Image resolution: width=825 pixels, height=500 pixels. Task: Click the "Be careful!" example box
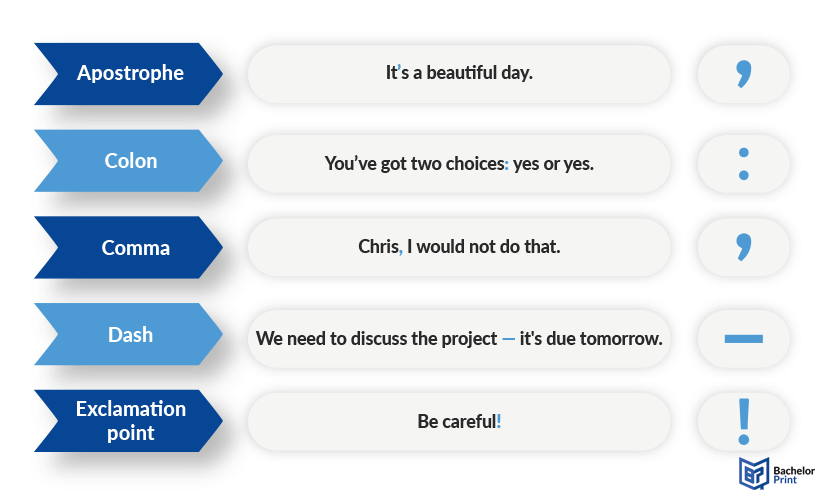point(459,422)
